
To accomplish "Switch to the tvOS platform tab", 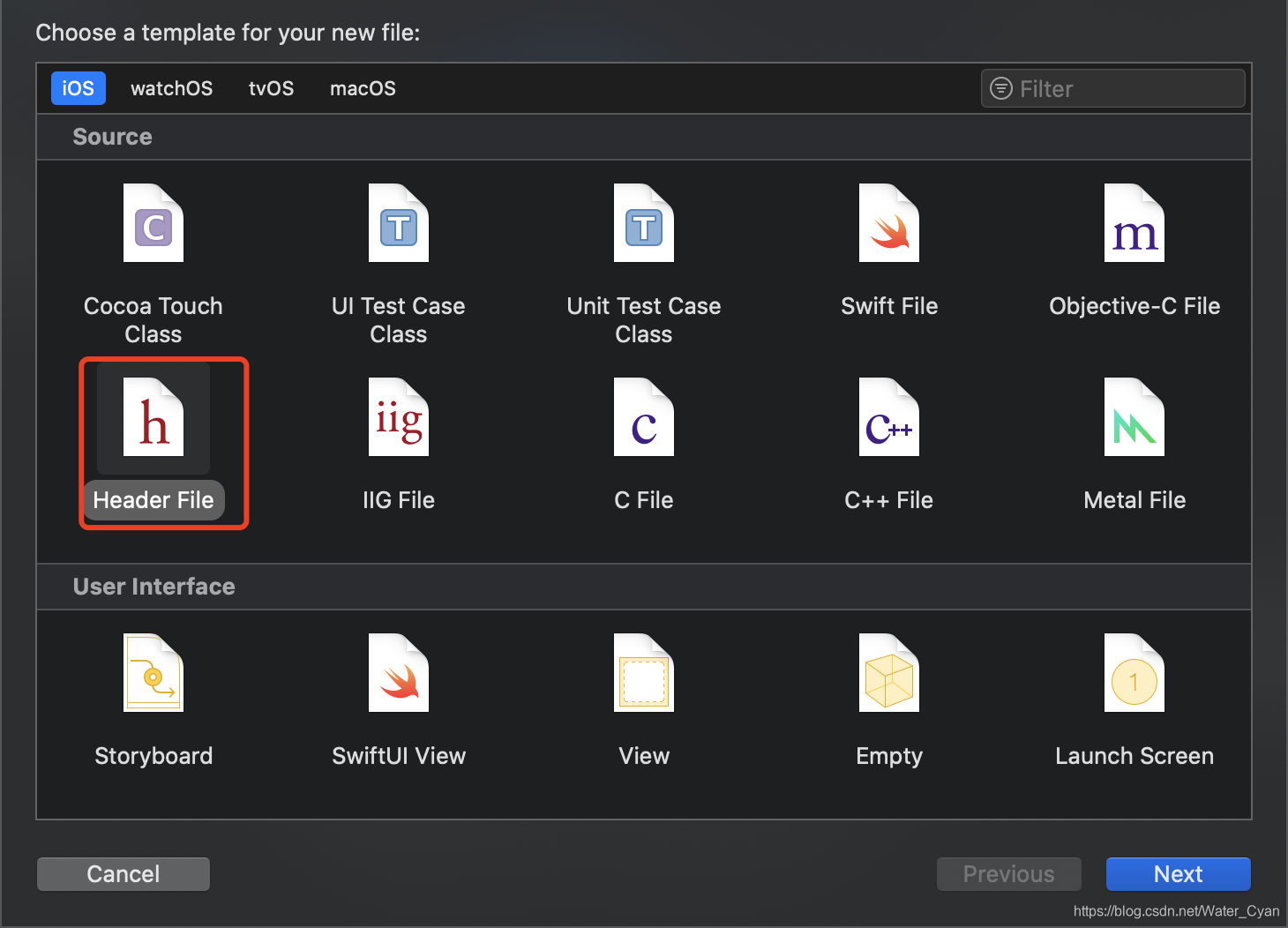I will click(x=271, y=88).
